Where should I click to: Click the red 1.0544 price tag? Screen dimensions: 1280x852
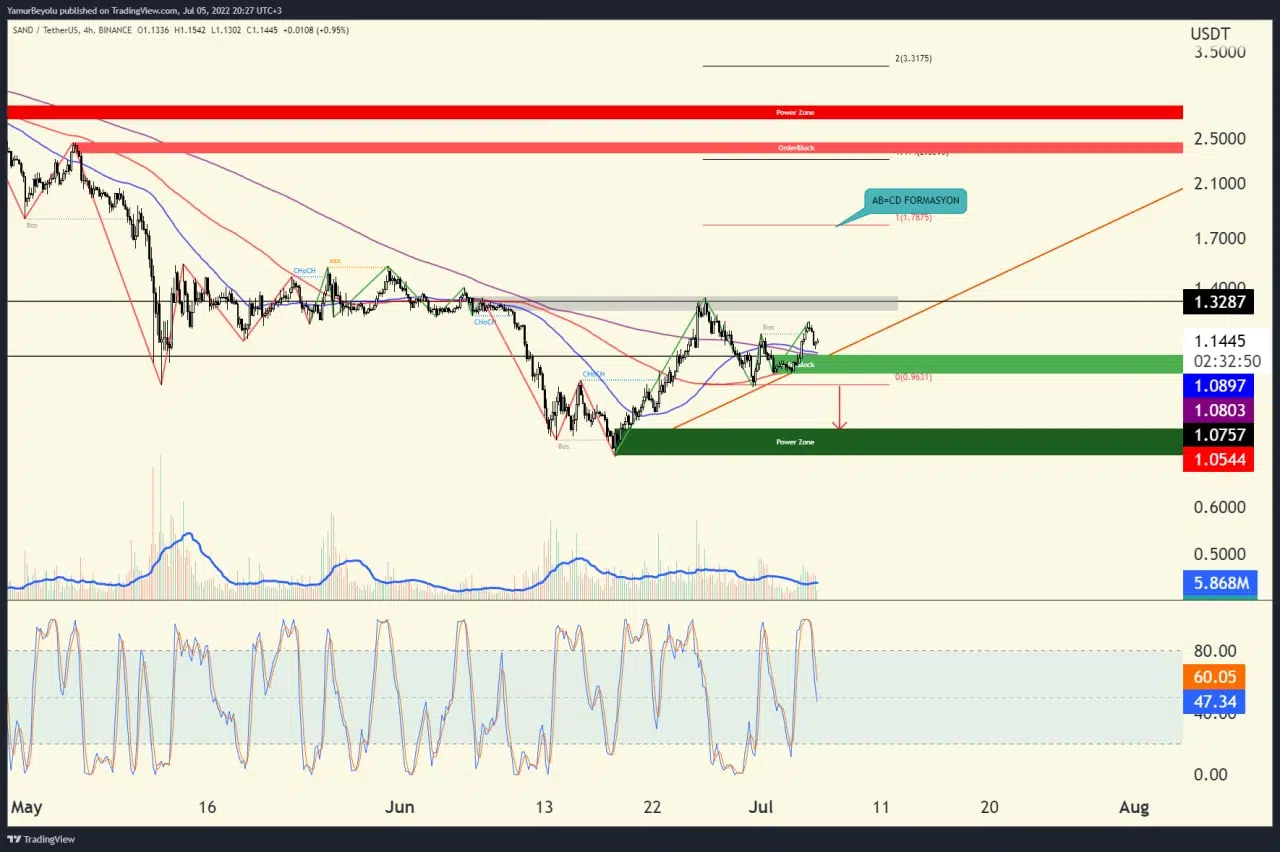[x=1217, y=460]
